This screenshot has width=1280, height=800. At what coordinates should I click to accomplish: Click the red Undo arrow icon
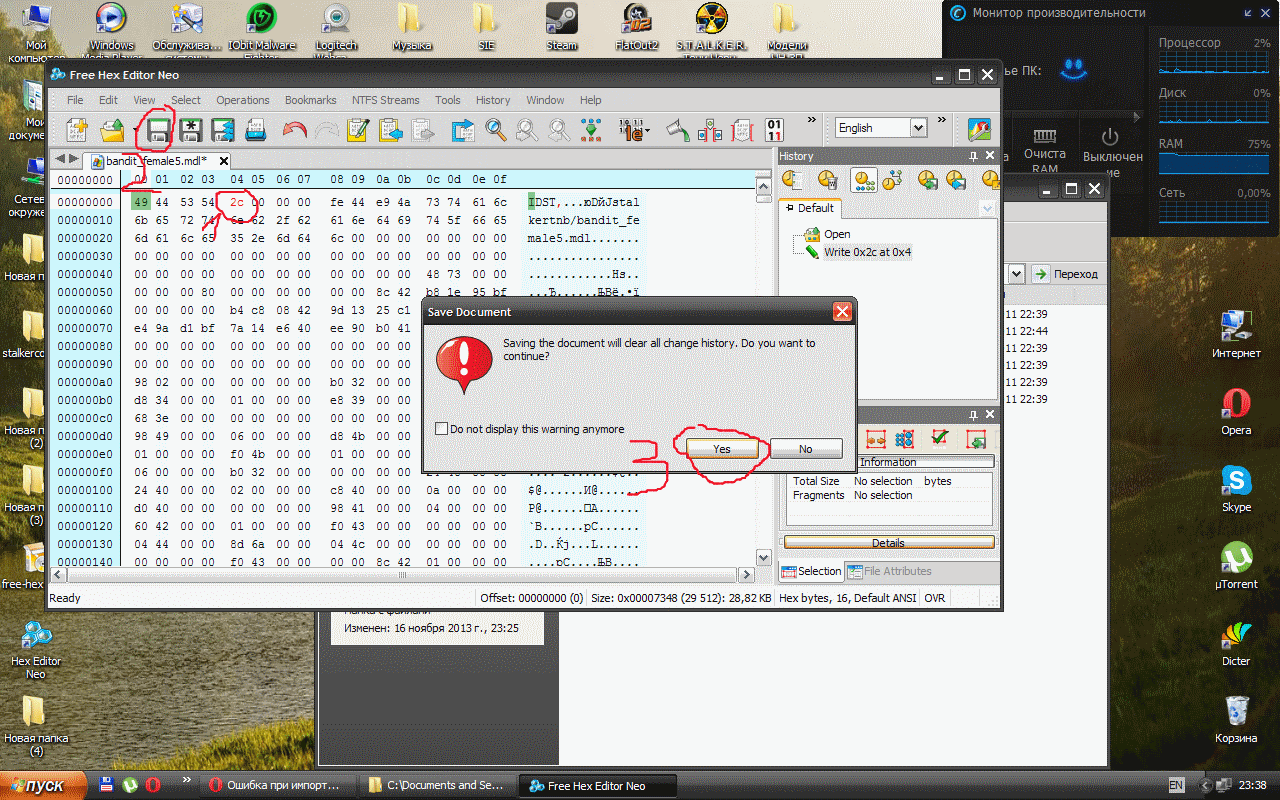click(x=294, y=129)
